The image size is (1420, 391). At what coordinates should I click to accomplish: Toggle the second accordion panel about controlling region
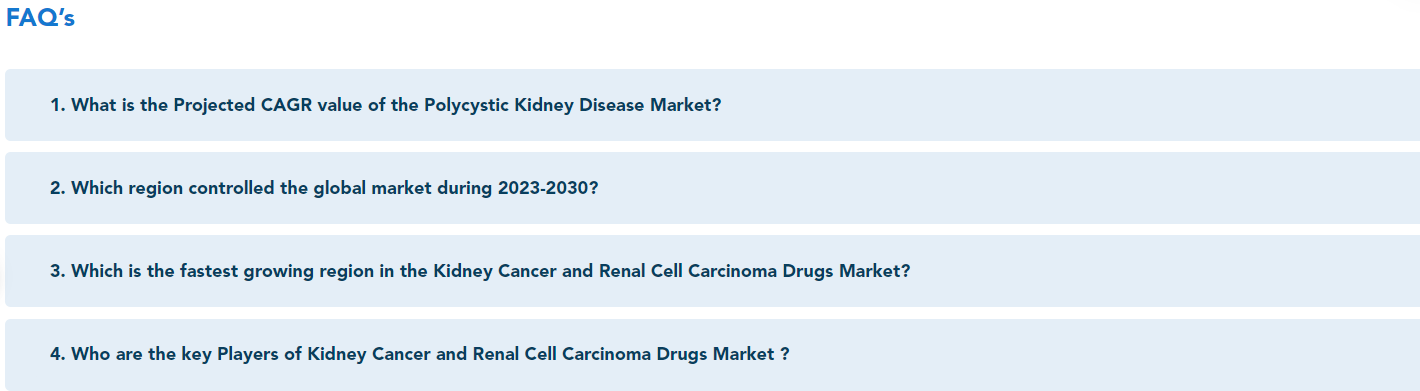712,188
